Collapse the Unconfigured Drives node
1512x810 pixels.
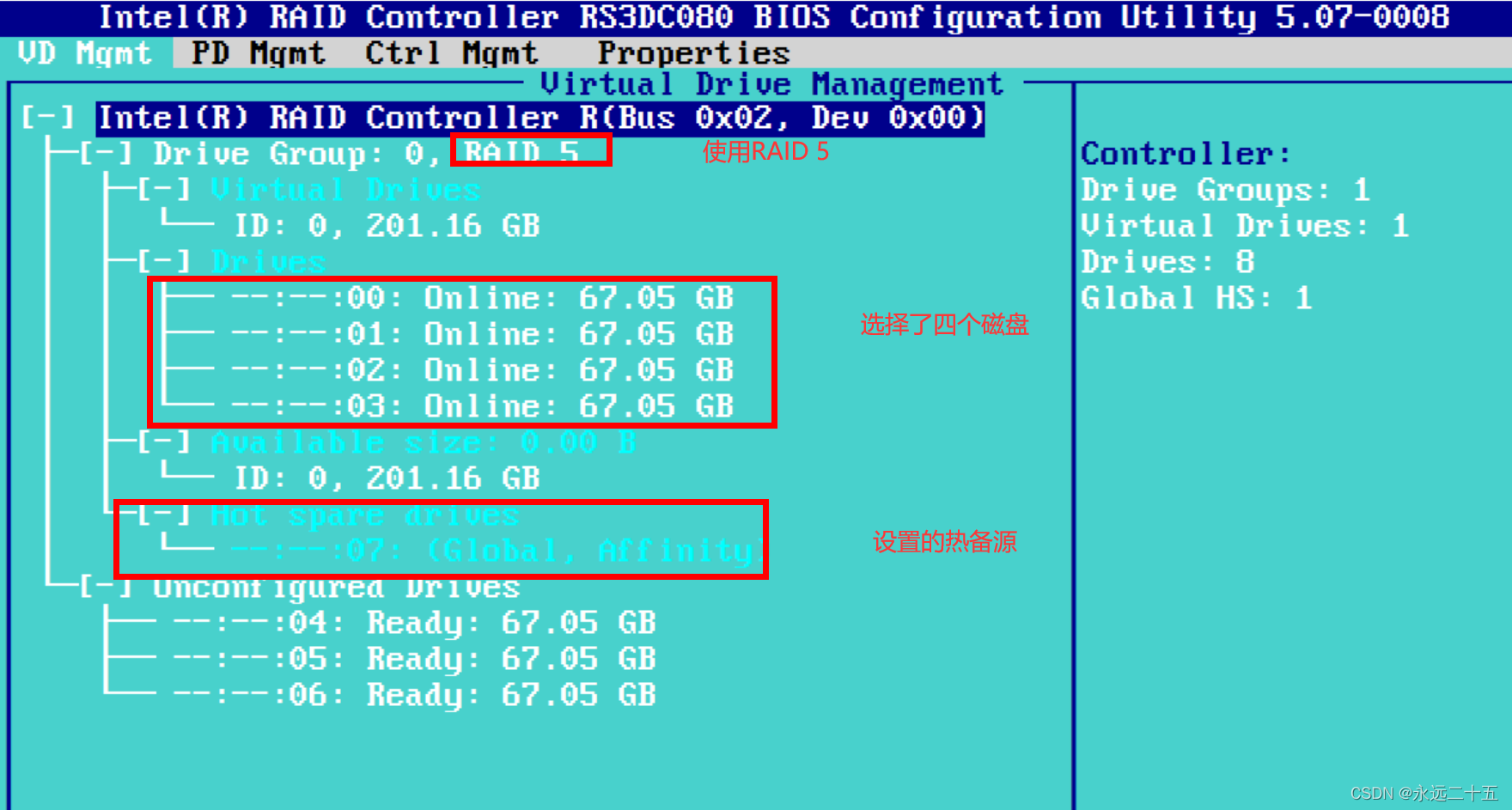point(107,588)
